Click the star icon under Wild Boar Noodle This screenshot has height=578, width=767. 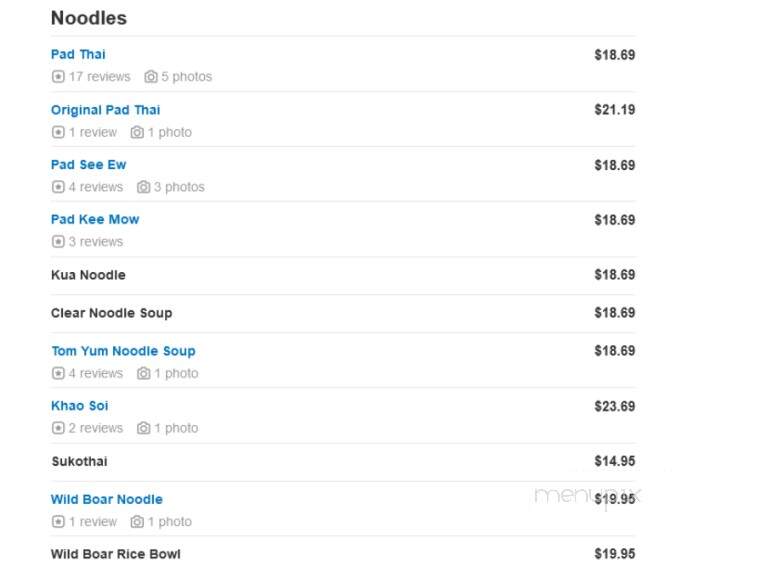point(58,522)
